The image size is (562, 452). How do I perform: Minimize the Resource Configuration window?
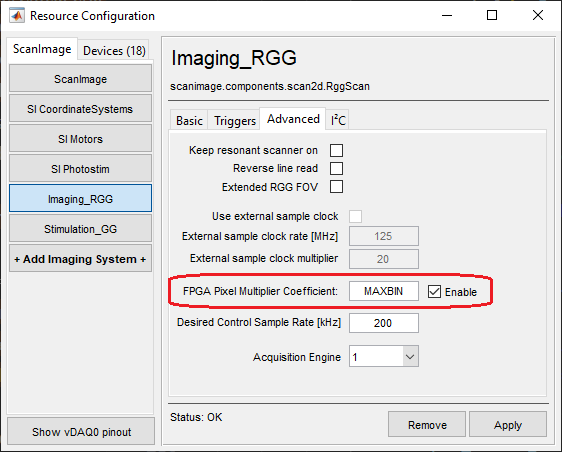[x=447, y=15]
